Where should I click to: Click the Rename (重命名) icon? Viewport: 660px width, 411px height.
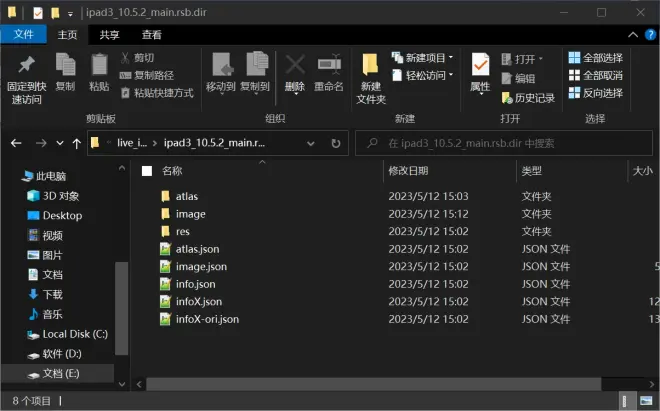click(x=329, y=72)
